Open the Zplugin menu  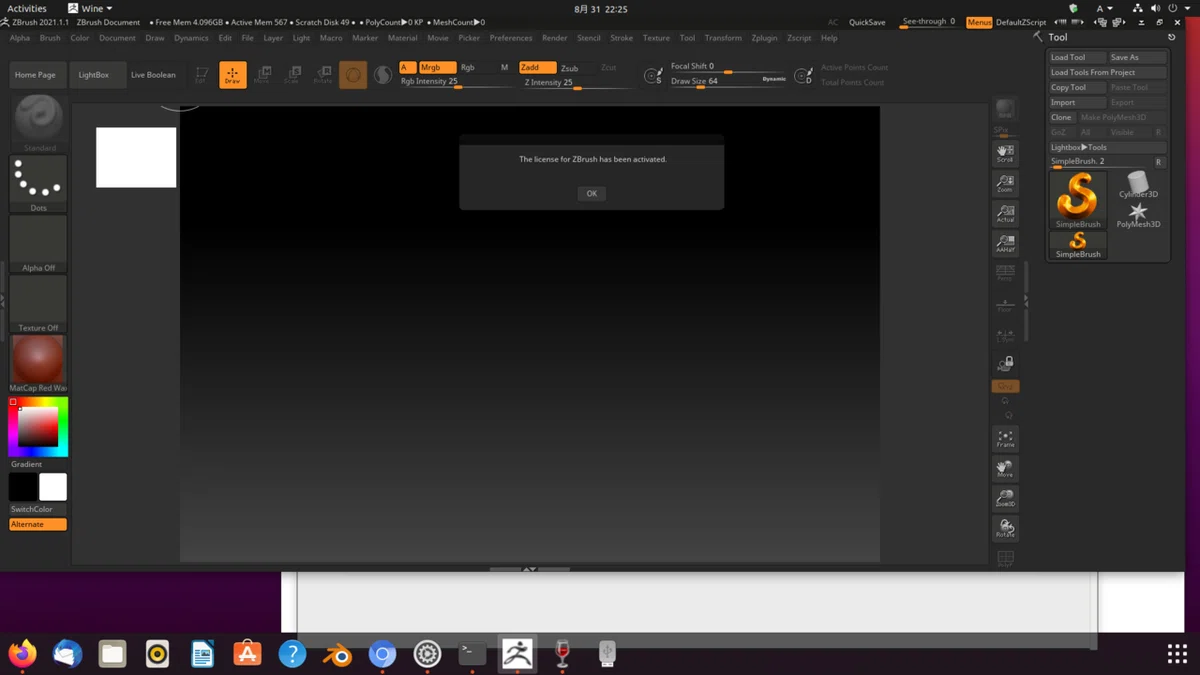click(764, 38)
